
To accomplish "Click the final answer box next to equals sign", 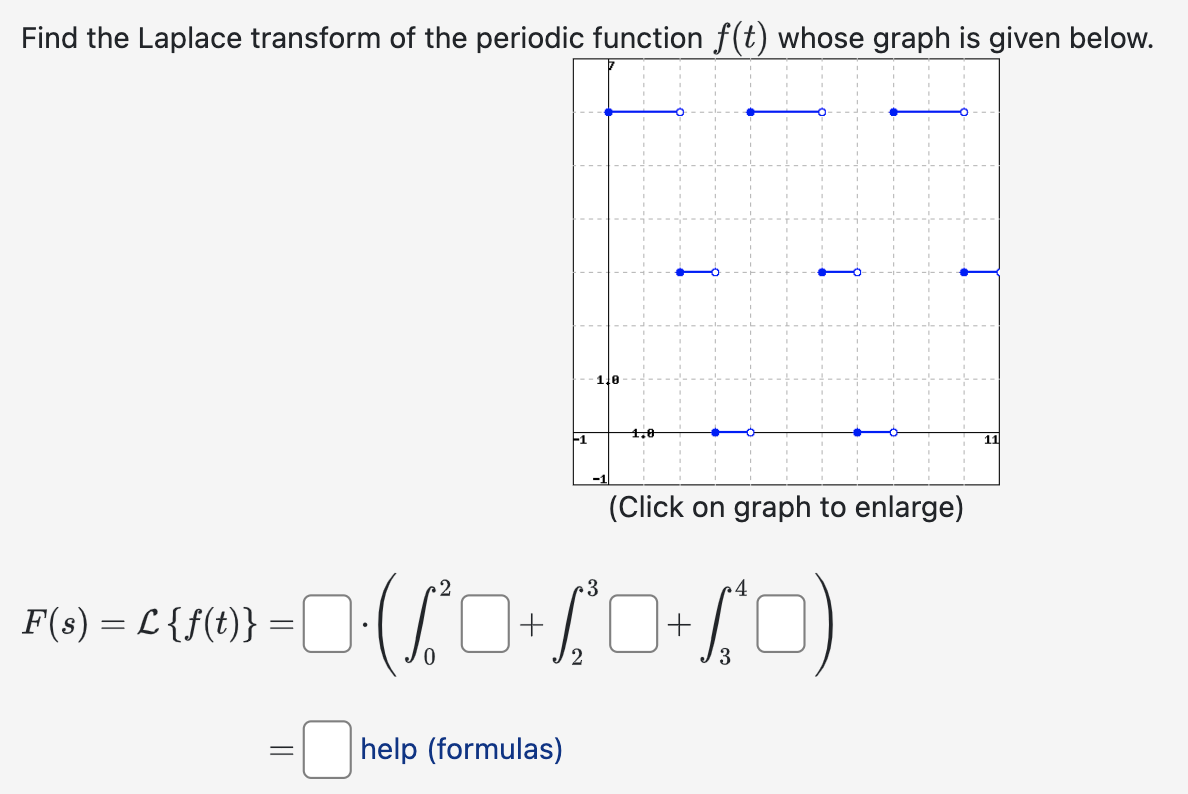I will tap(326, 748).
